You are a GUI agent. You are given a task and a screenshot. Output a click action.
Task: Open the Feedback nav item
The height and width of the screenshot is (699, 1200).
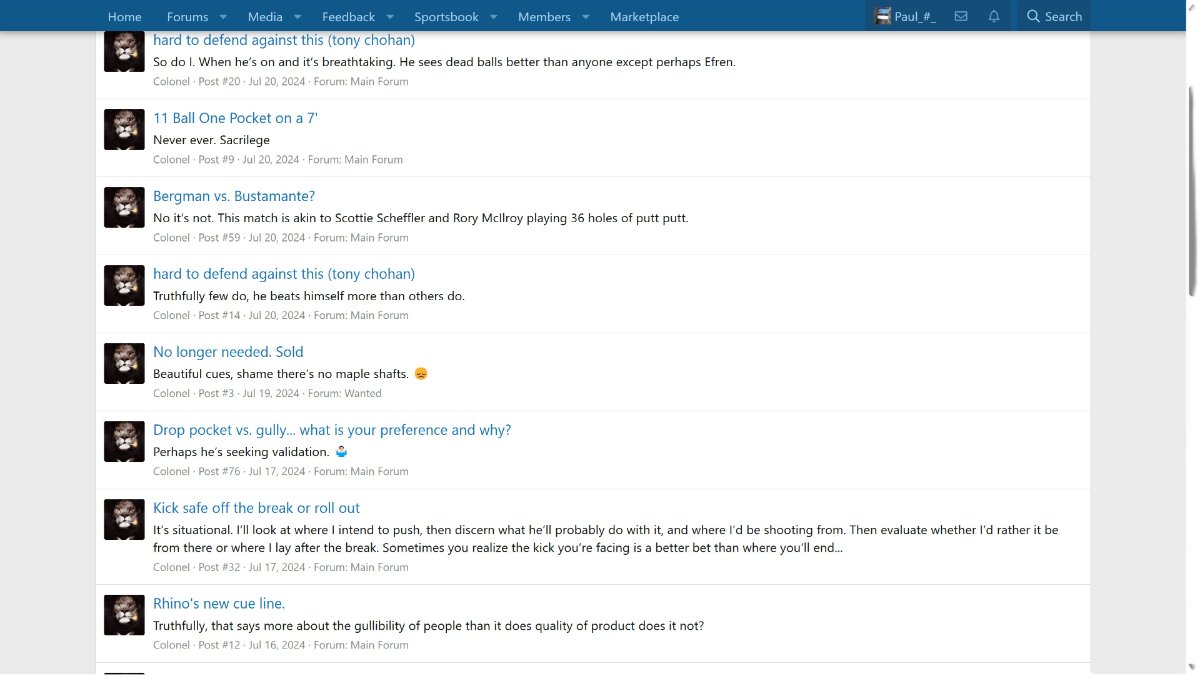click(348, 17)
